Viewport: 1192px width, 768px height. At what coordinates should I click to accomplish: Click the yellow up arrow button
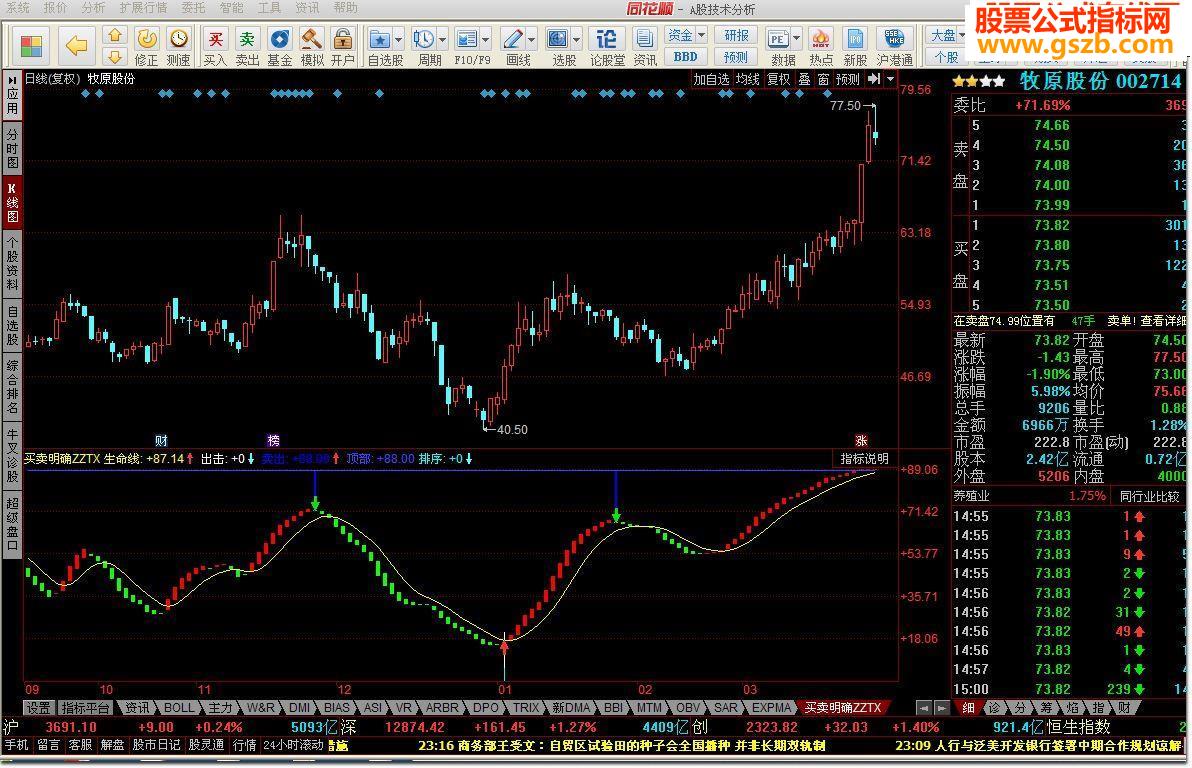114,35
